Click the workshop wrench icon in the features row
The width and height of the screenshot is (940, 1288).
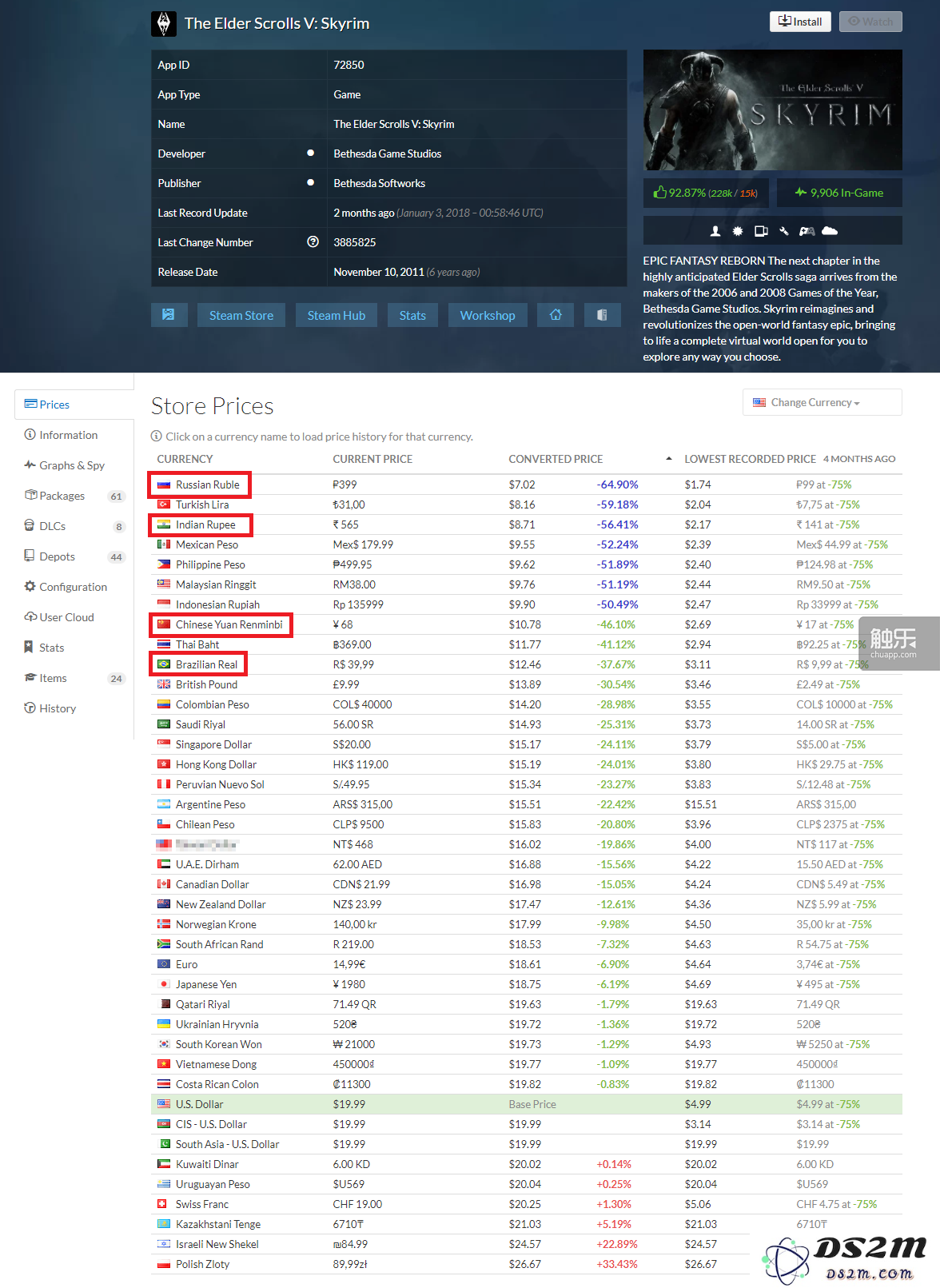coord(784,231)
